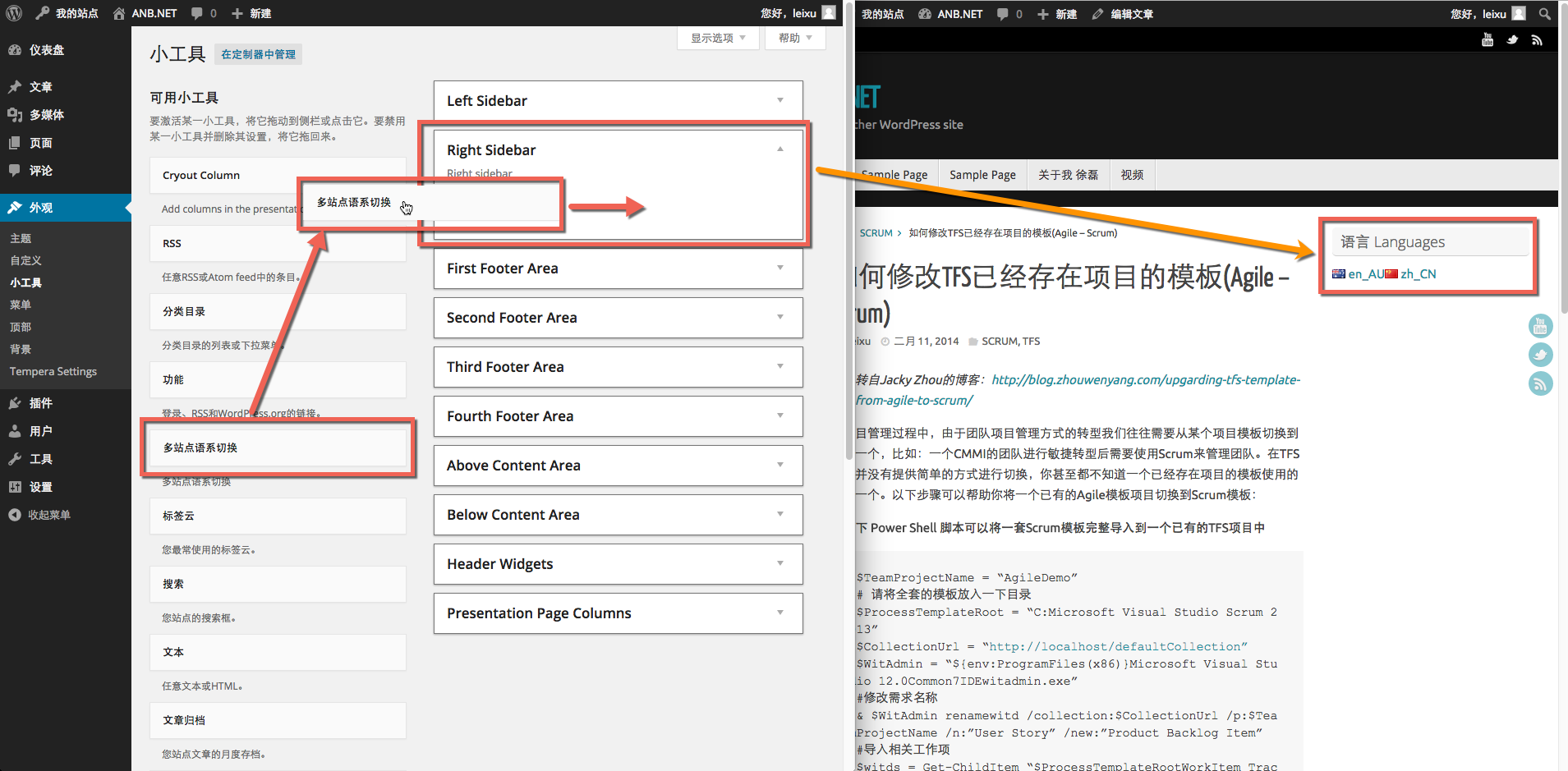Open the Dashboard (仪表盘) menu icon

coord(15,50)
